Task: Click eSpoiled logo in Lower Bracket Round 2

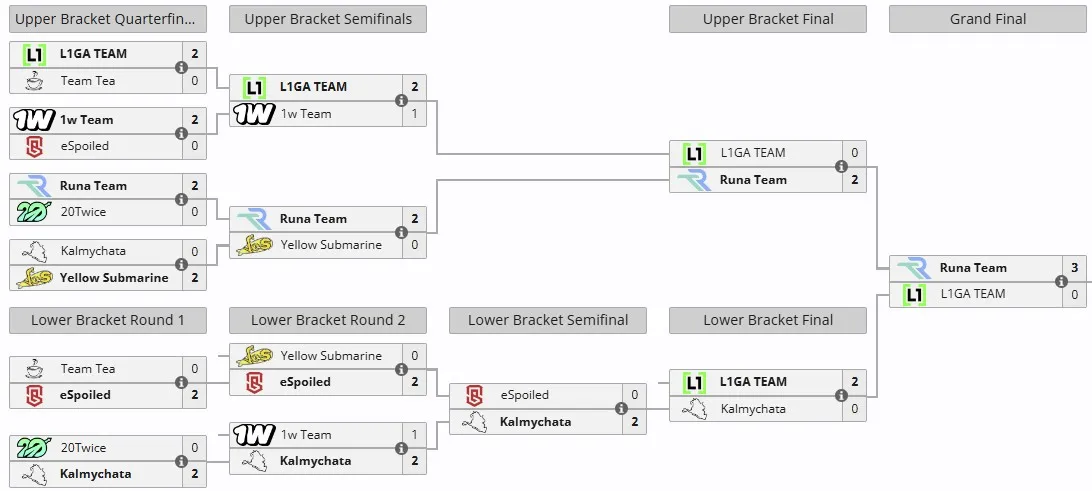Action: (254, 382)
